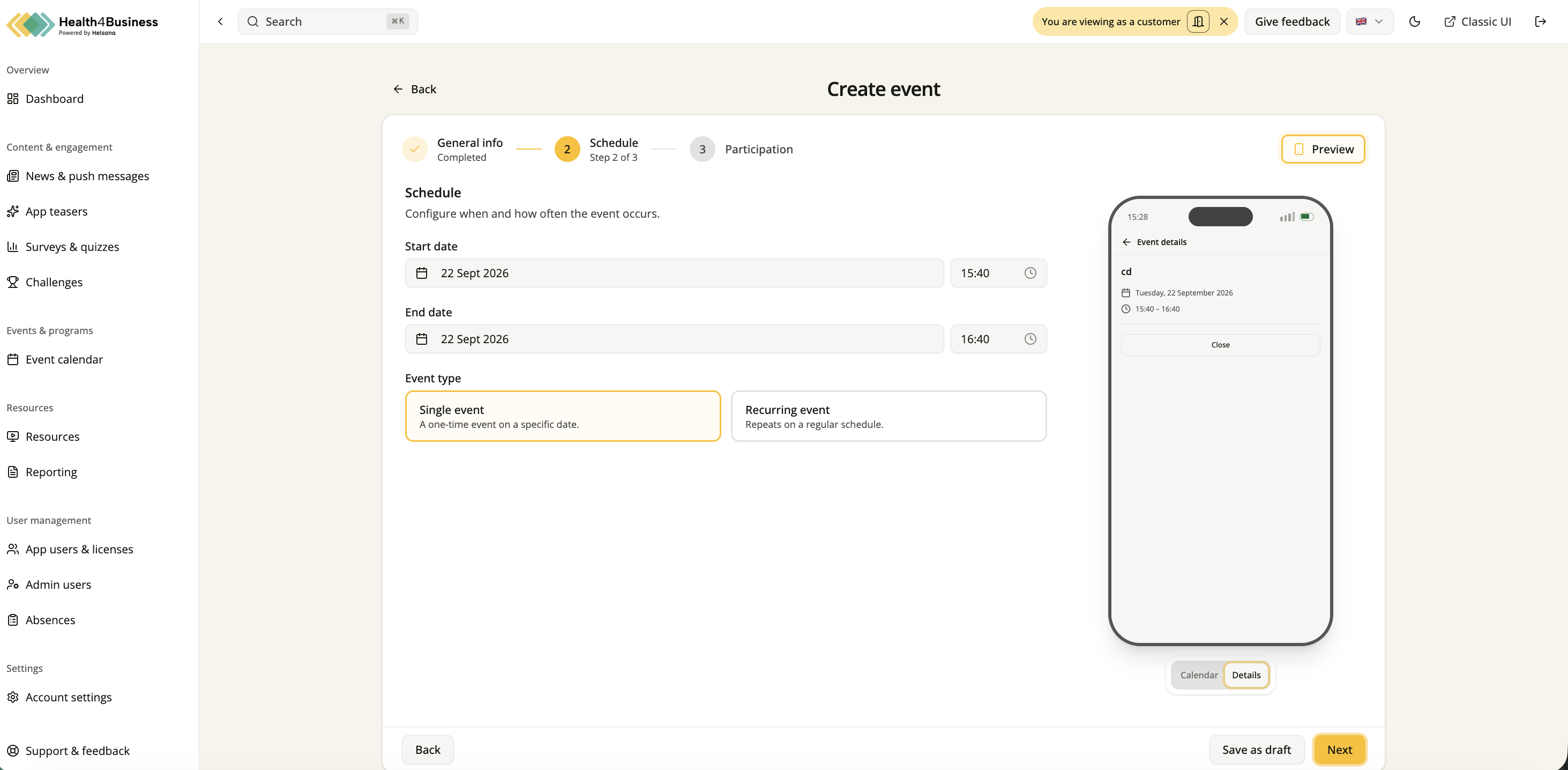
Task: Select Recurring event type
Action: (x=888, y=416)
